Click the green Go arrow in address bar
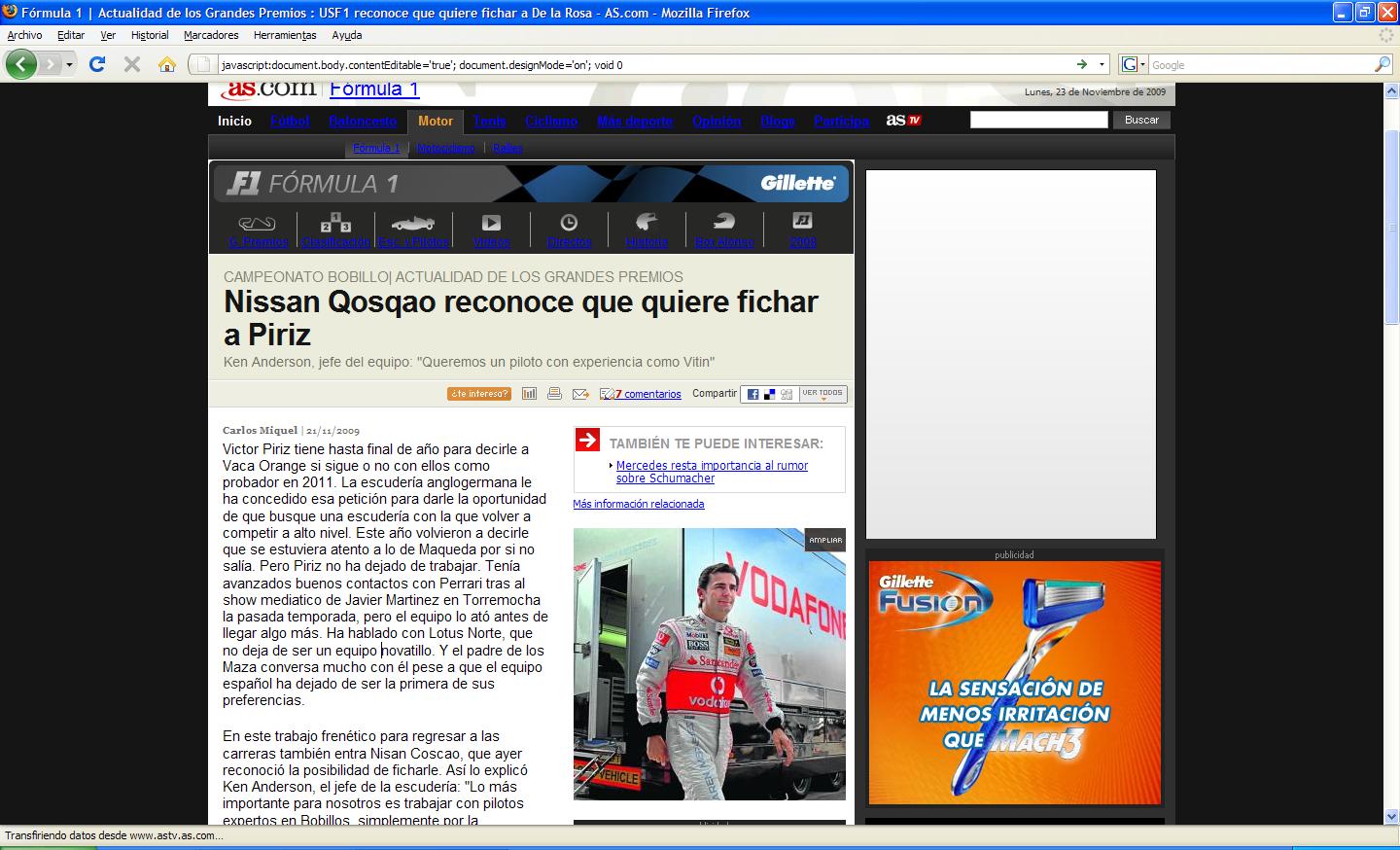The width and height of the screenshot is (1400, 850). click(x=1082, y=64)
